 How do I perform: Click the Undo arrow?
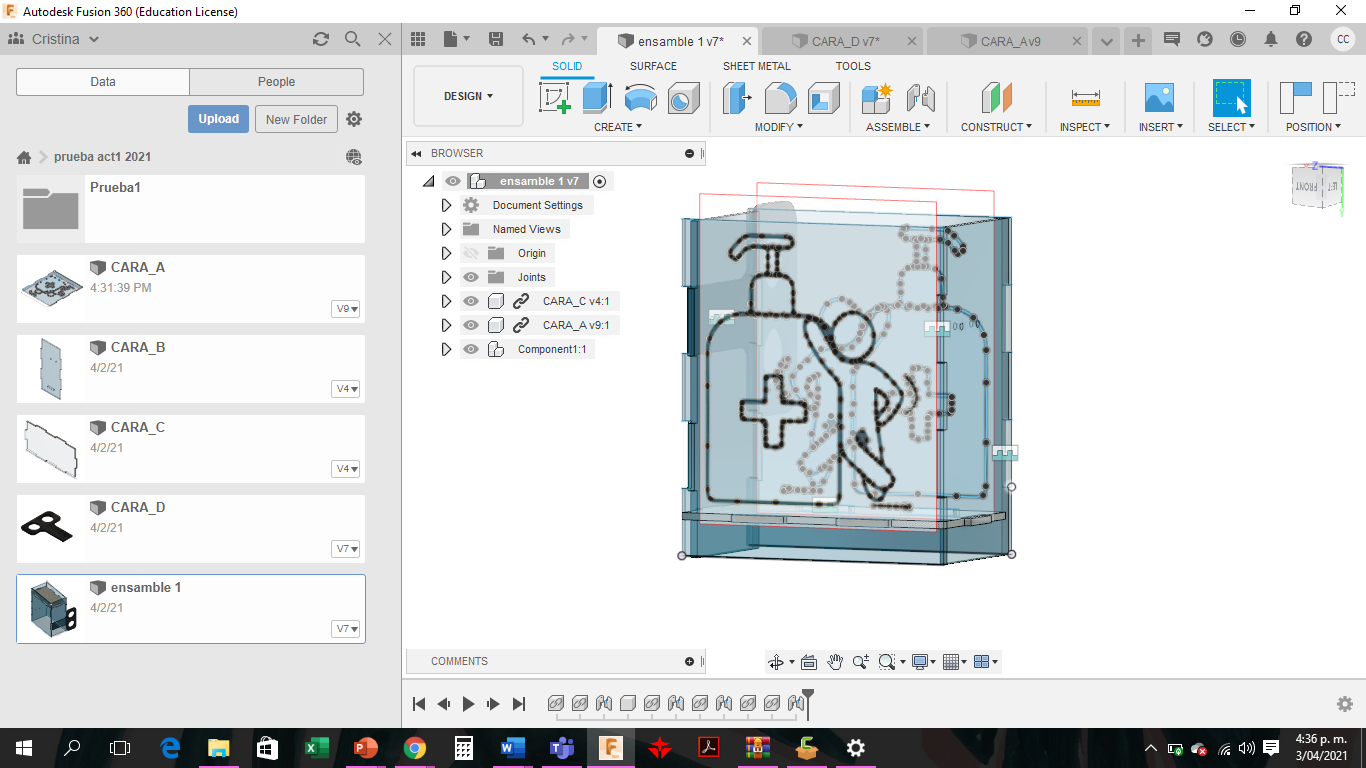point(529,39)
